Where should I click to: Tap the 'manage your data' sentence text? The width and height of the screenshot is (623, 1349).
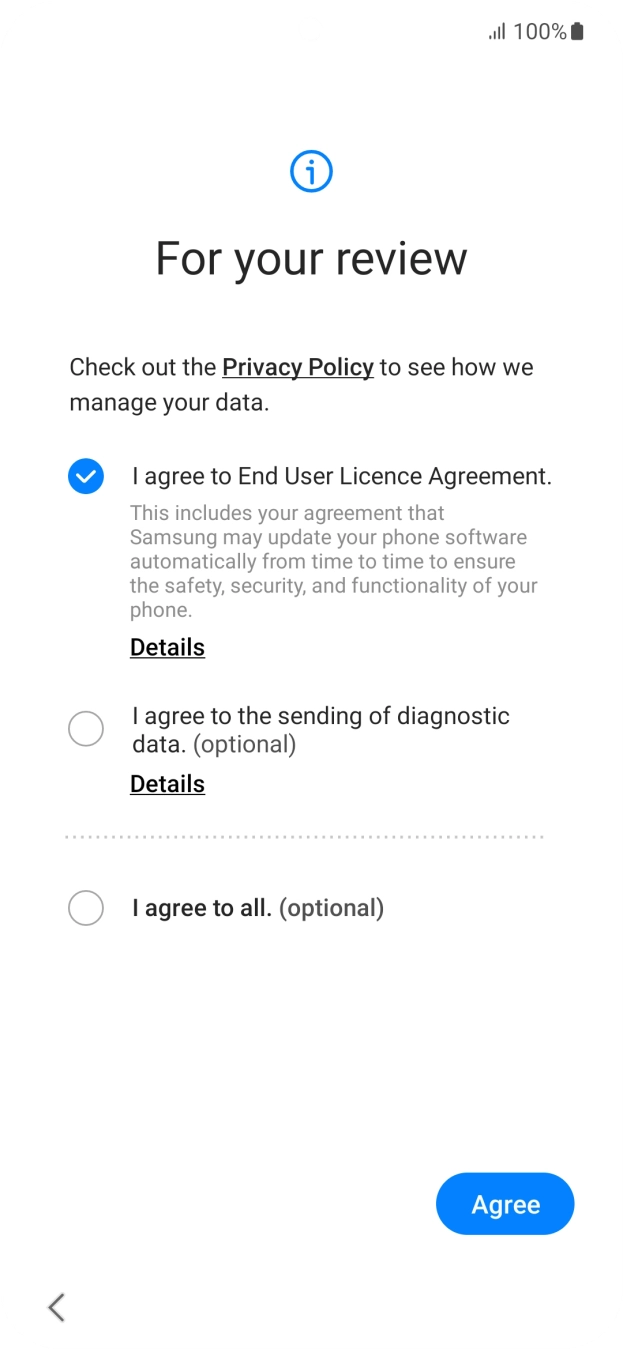pyautogui.click(x=169, y=404)
